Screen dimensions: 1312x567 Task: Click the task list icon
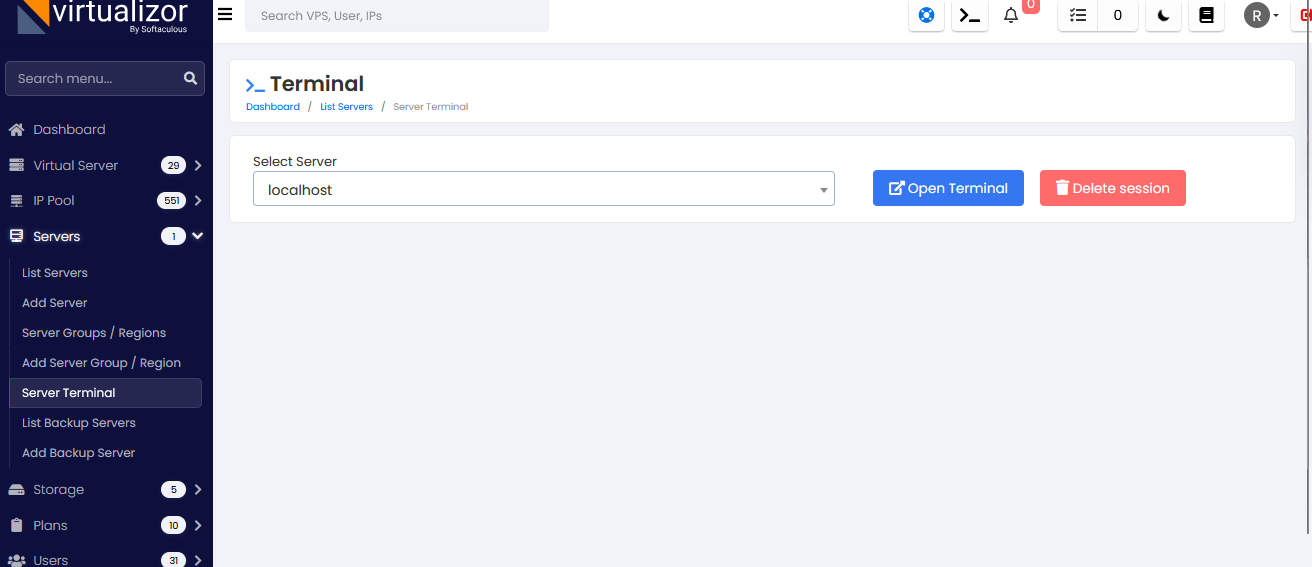[1077, 16]
